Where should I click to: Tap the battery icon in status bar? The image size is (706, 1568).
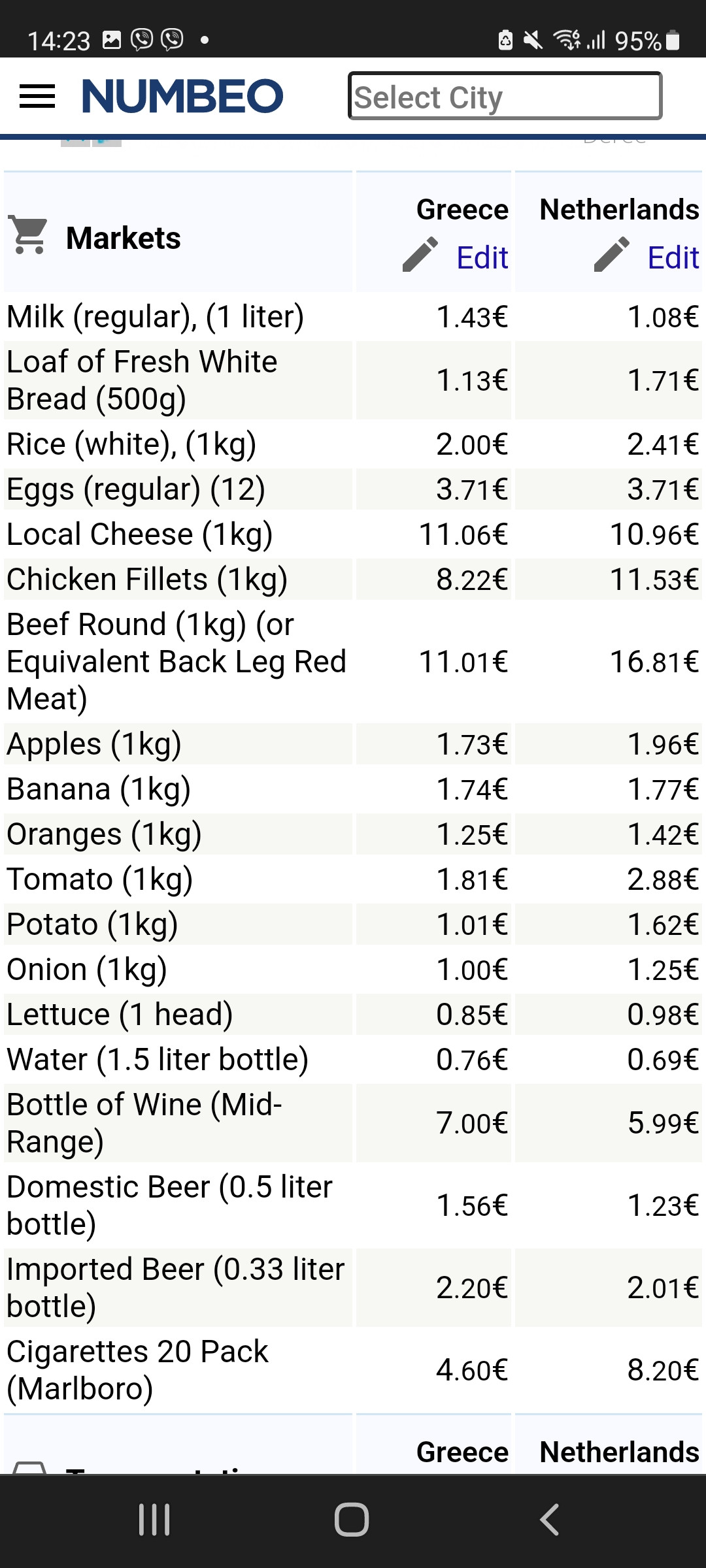pos(673,41)
